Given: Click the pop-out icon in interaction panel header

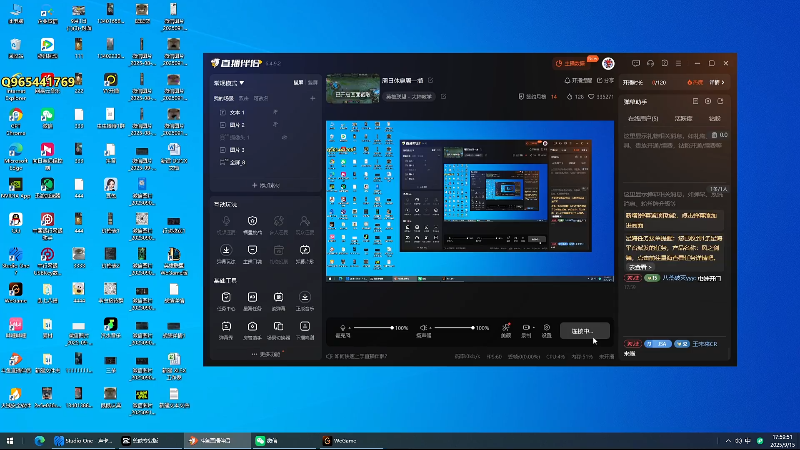Looking at the screenshot, I should (x=720, y=102).
